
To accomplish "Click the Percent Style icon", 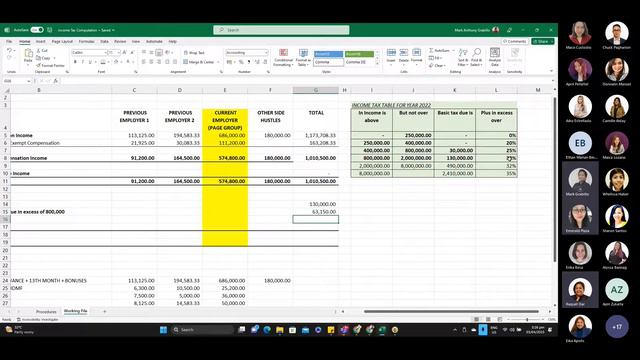I will 241,62.
